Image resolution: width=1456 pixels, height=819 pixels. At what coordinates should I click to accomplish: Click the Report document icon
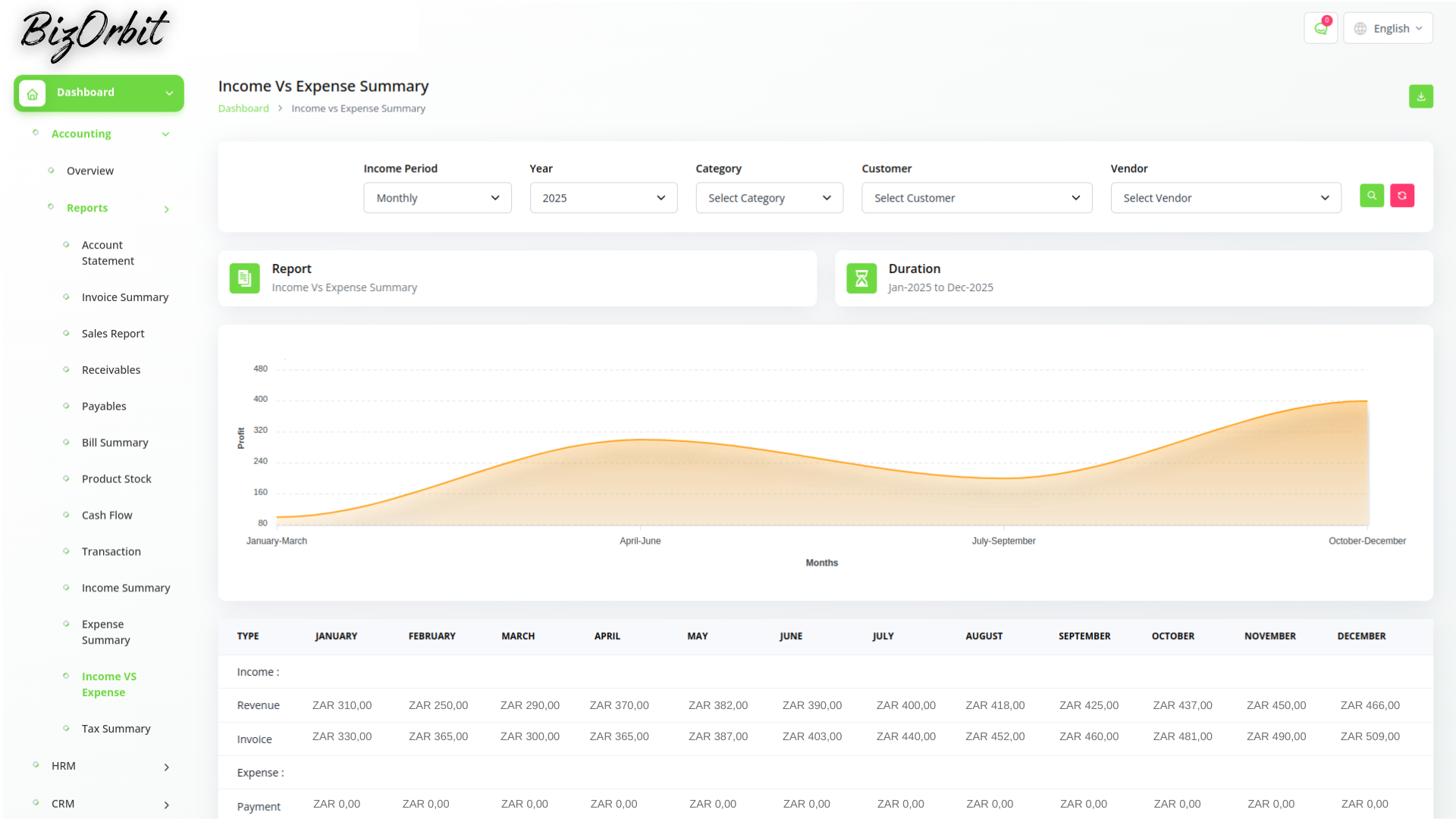[x=244, y=278]
